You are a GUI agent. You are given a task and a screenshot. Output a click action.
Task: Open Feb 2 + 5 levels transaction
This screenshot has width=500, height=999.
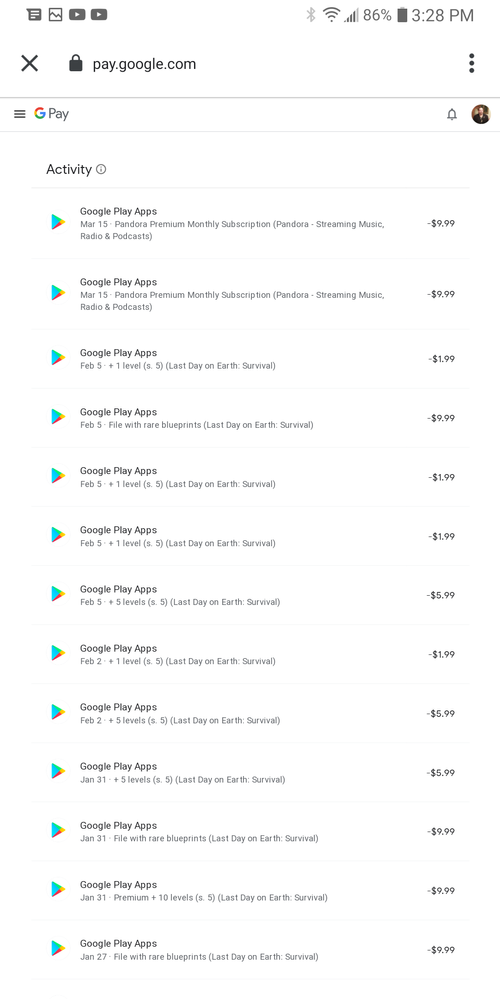coord(250,714)
